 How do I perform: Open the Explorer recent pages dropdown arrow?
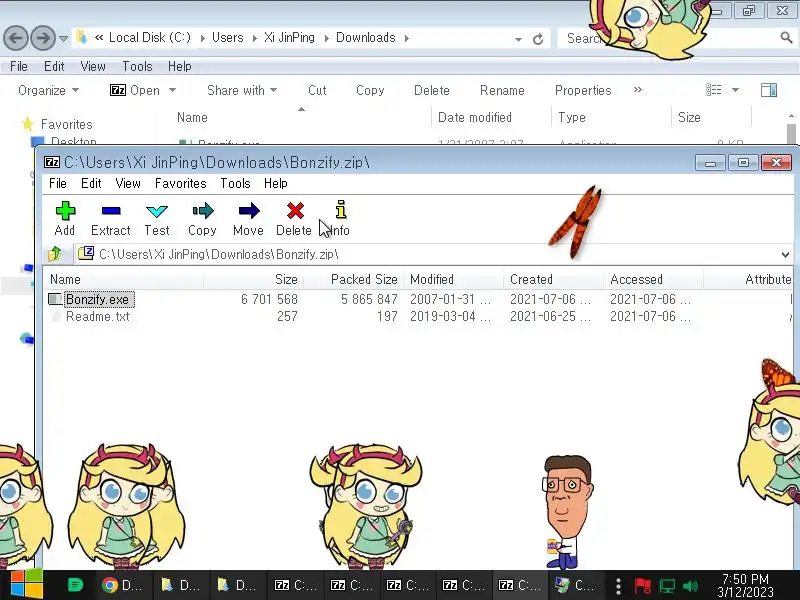pyautogui.click(x=63, y=39)
